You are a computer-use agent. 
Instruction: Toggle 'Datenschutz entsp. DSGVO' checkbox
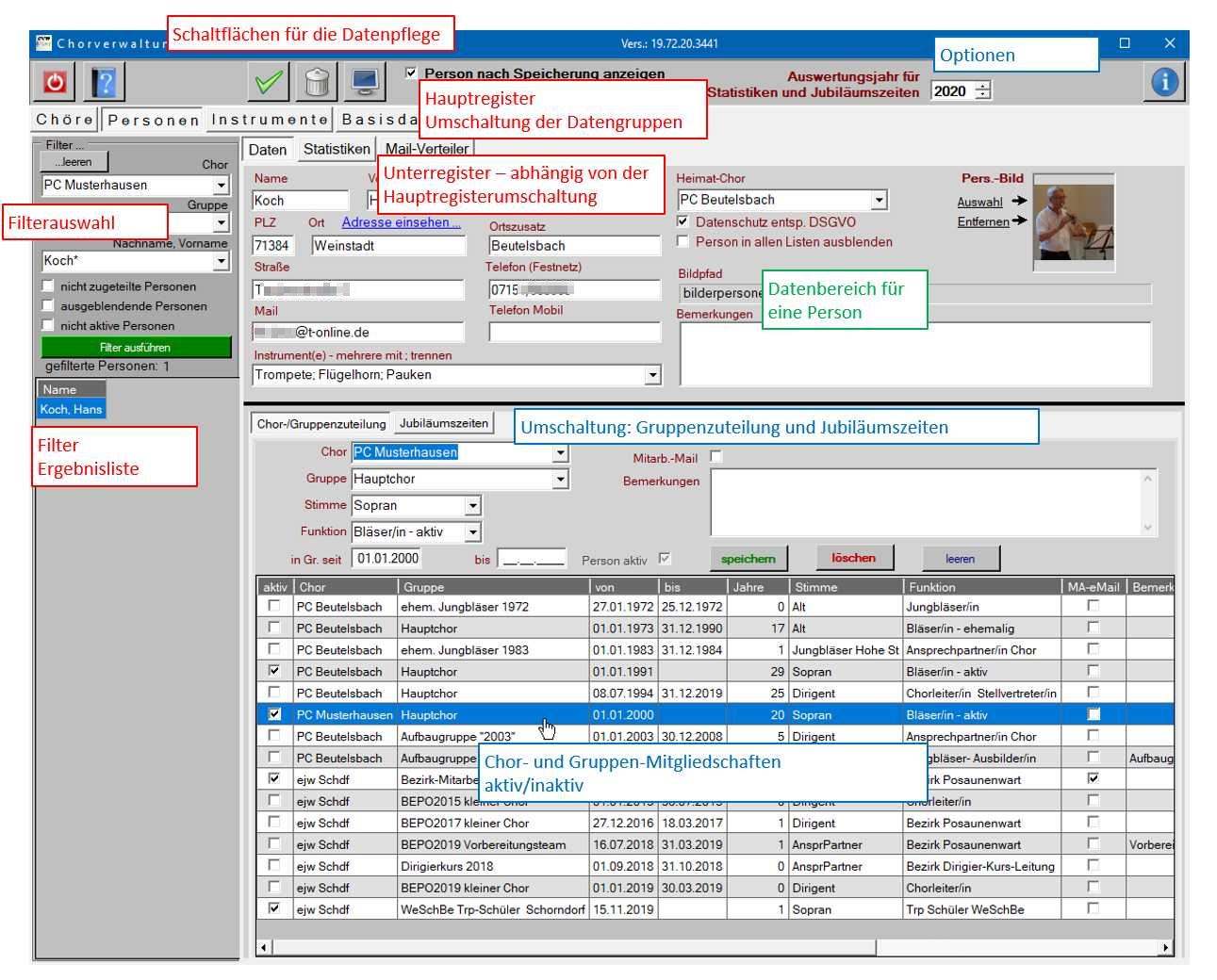click(683, 221)
